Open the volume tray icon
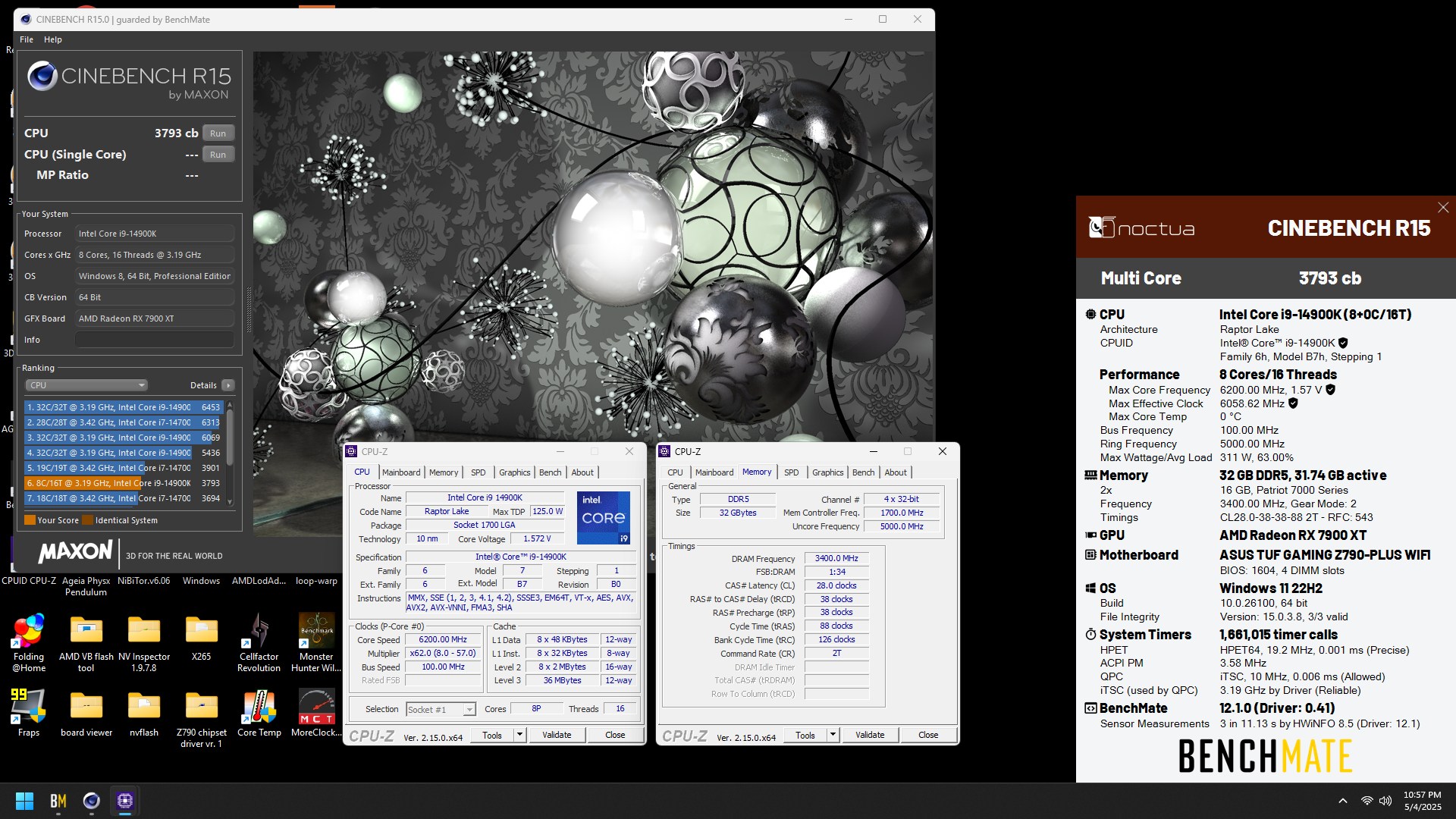 coord(1385,801)
